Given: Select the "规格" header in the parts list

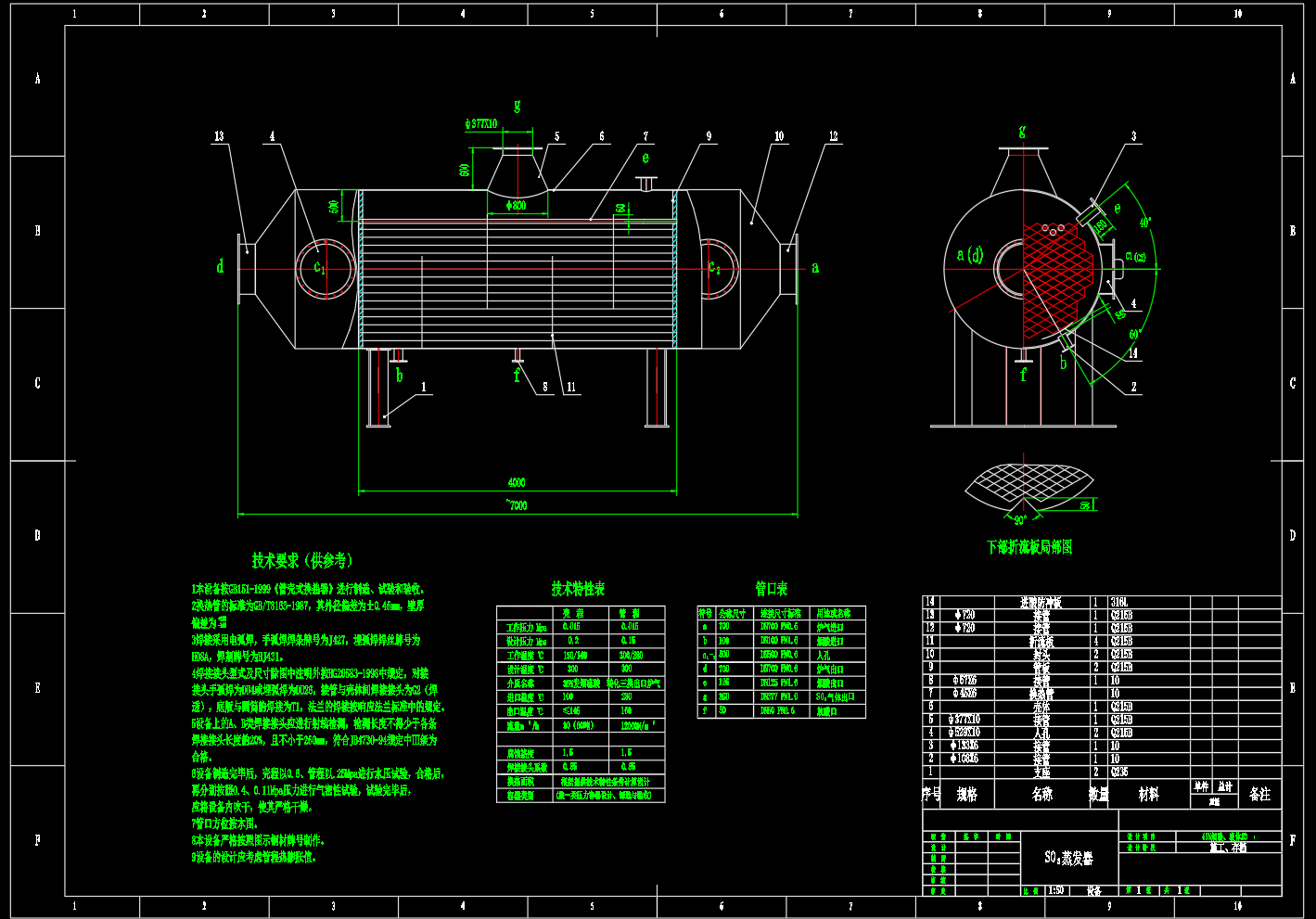Looking at the screenshot, I should [x=966, y=795].
